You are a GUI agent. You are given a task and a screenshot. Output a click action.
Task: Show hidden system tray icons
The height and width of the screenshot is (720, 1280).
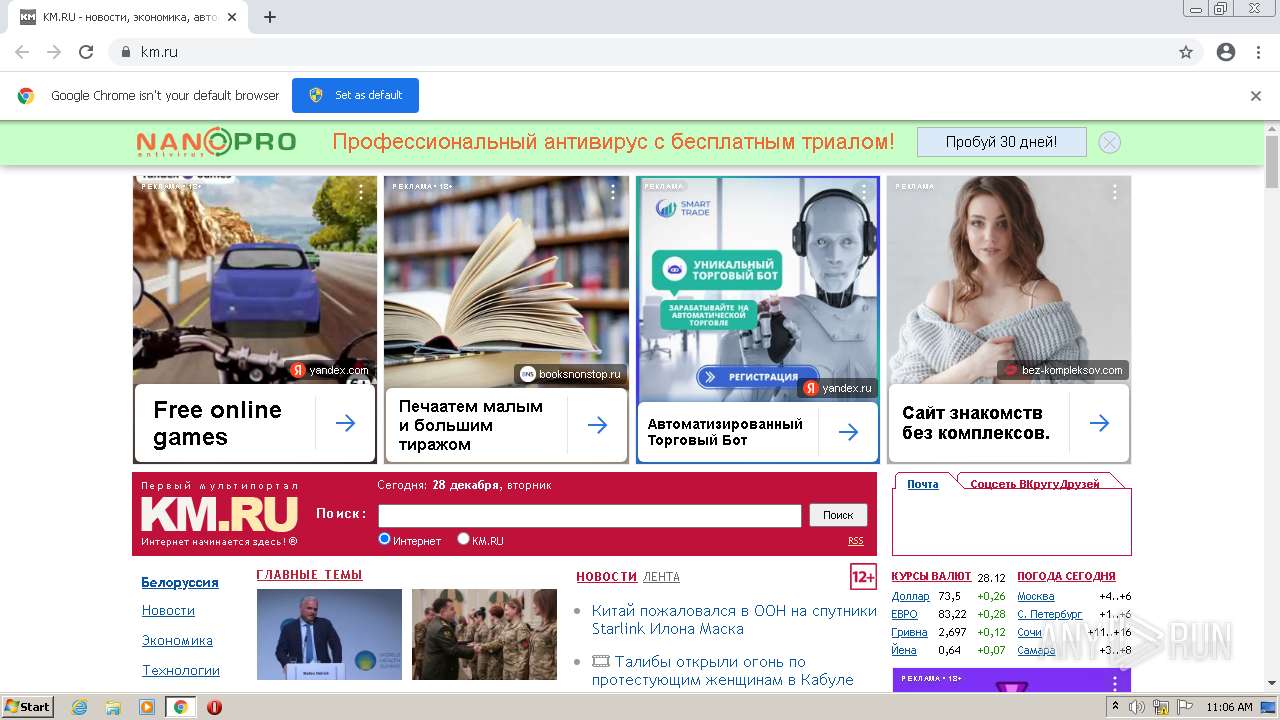pos(1115,707)
